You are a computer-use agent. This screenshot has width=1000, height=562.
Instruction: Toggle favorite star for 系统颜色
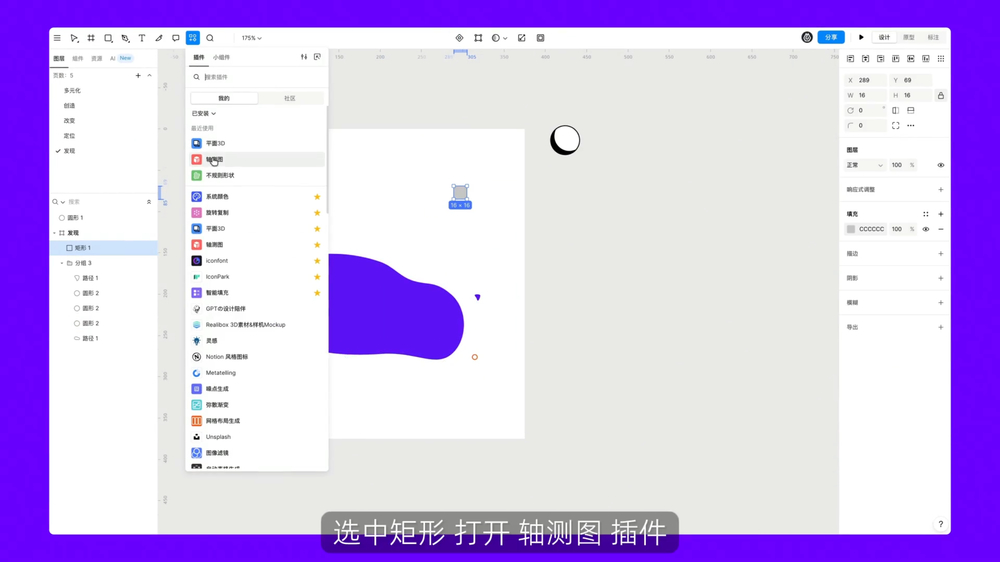(x=317, y=196)
